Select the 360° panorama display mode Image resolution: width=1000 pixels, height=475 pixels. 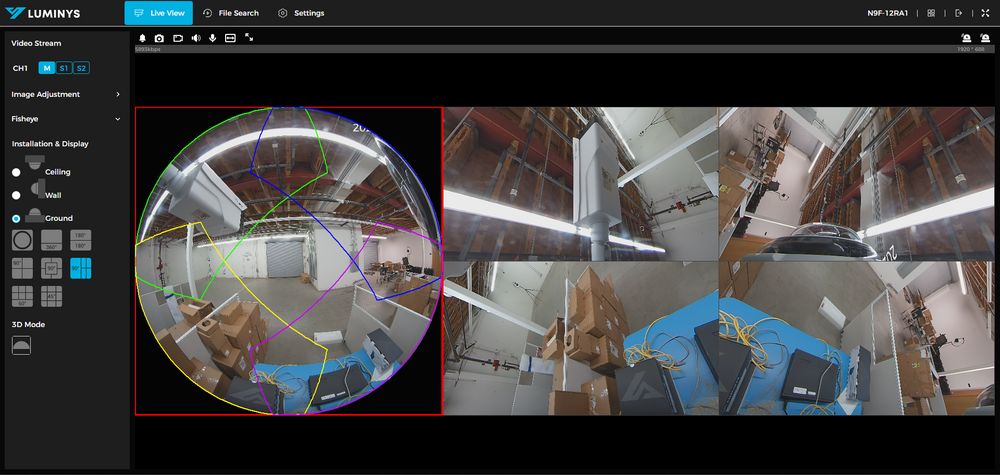(52, 240)
